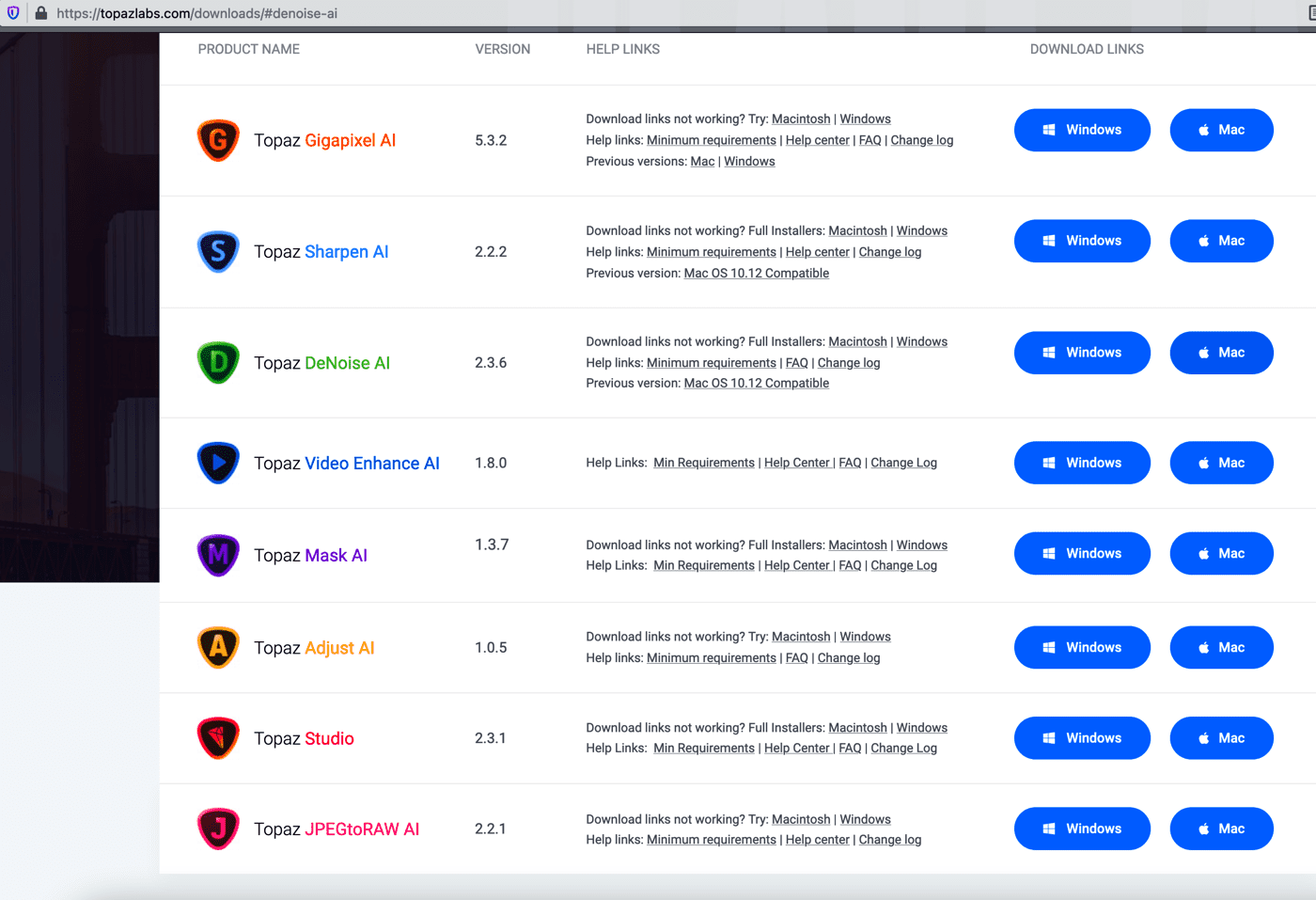Open Gigapixel AI alternate Macintosh download link
Image resolution: width=1316 pixels, height=900 pixels.
pyautogui.click(x=801, y=119)
